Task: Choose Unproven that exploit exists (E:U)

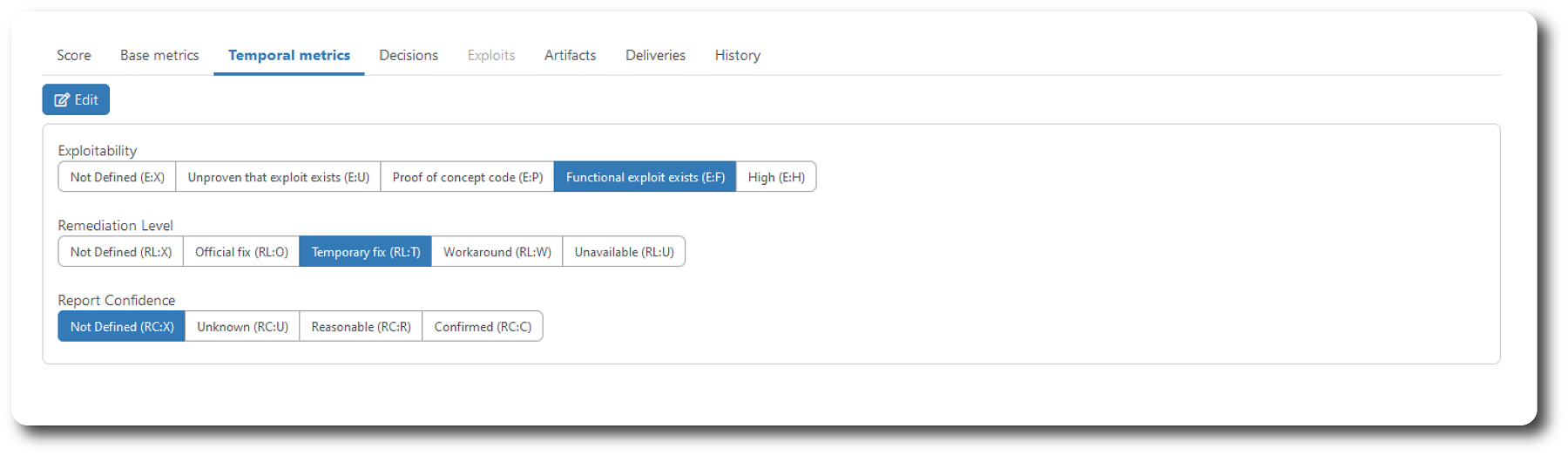Action: tap(279, 177)
